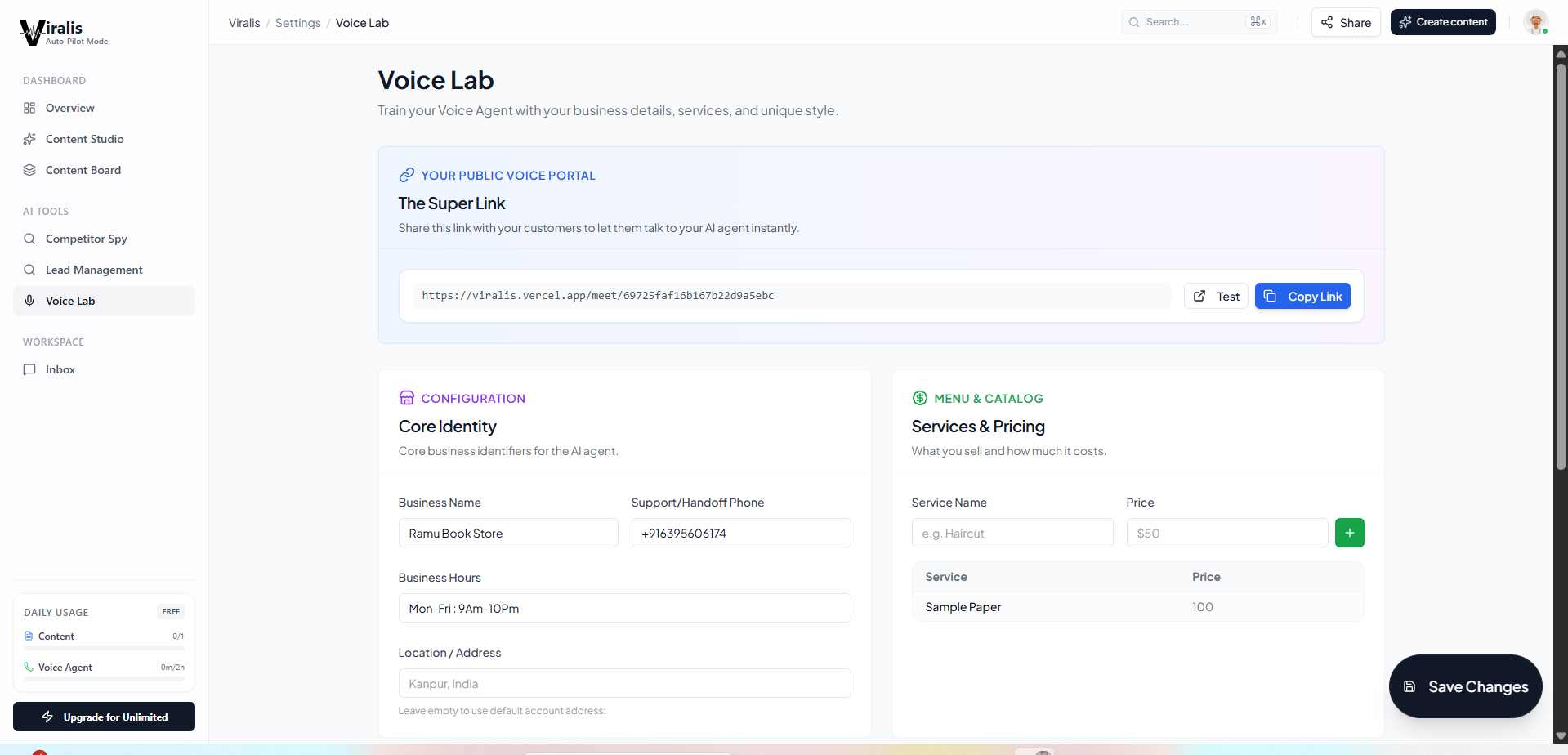Screen dimensions: 1568x755
Task: Click the green add service plus button
Action: pyautogui.click(x=1349, y=533)
